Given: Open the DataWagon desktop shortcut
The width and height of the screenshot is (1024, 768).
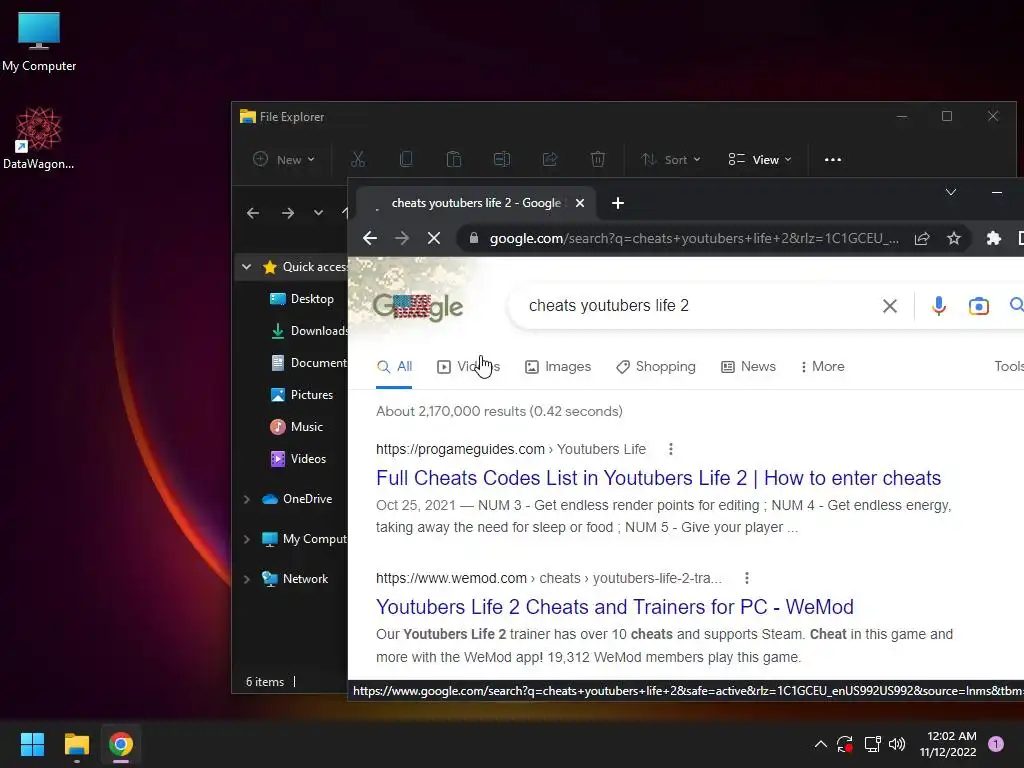Looking at the screenshot, I should click(39, 138).
